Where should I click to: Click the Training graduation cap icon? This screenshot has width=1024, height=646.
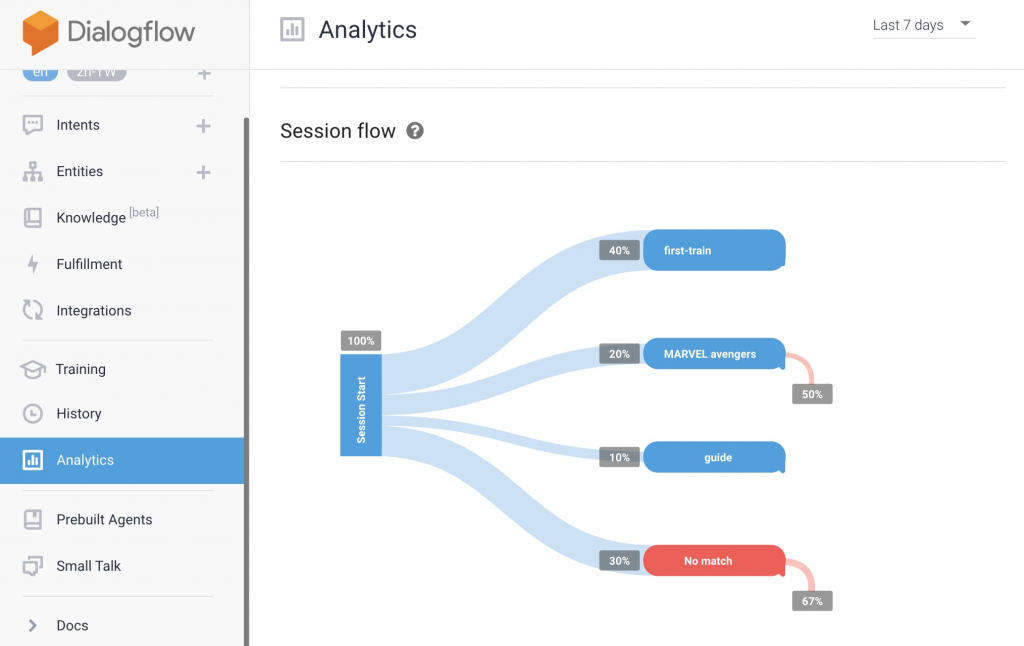pos(33,369)
